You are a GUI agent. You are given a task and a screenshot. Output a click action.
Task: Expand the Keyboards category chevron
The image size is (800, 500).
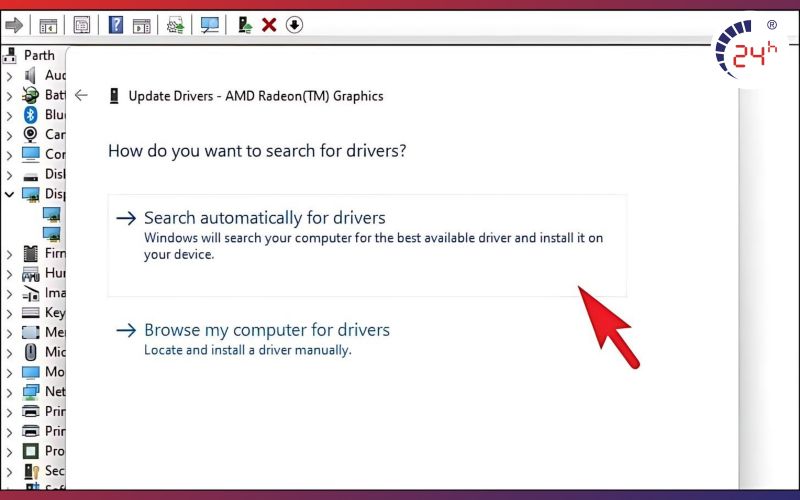click(10, 313)
